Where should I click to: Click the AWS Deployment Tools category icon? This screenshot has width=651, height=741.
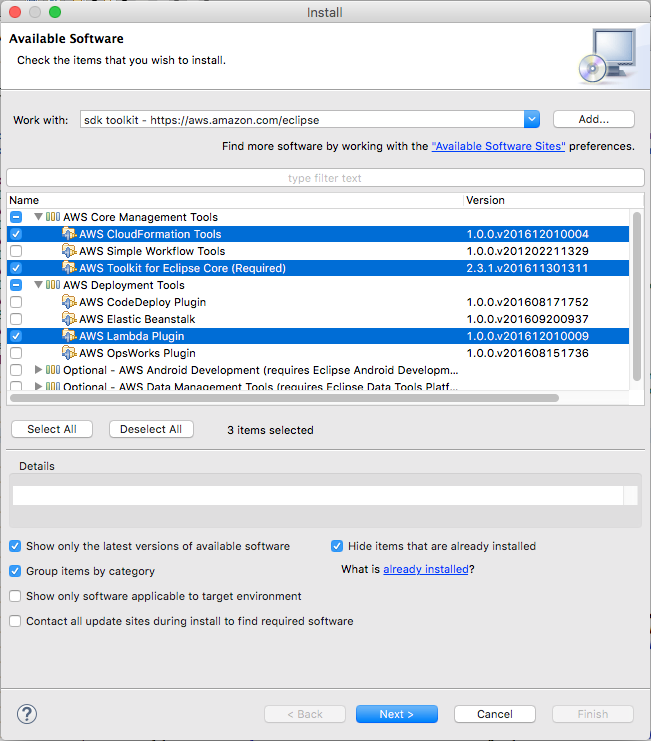[53, 285]
